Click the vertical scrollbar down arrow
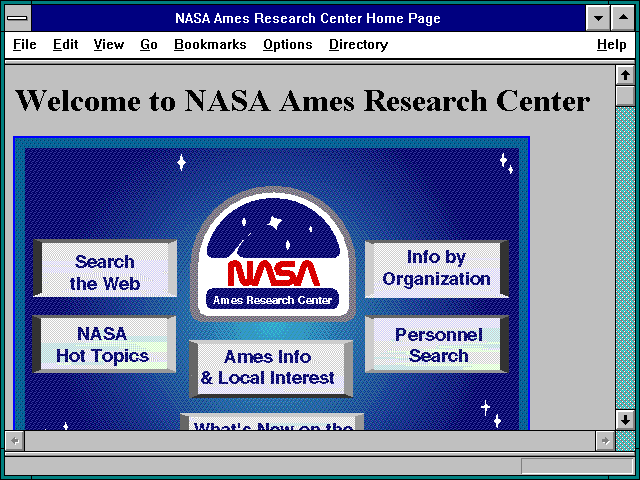Image resolution: width=640 pixels, height=480 pixels. [x=625, y=420]
